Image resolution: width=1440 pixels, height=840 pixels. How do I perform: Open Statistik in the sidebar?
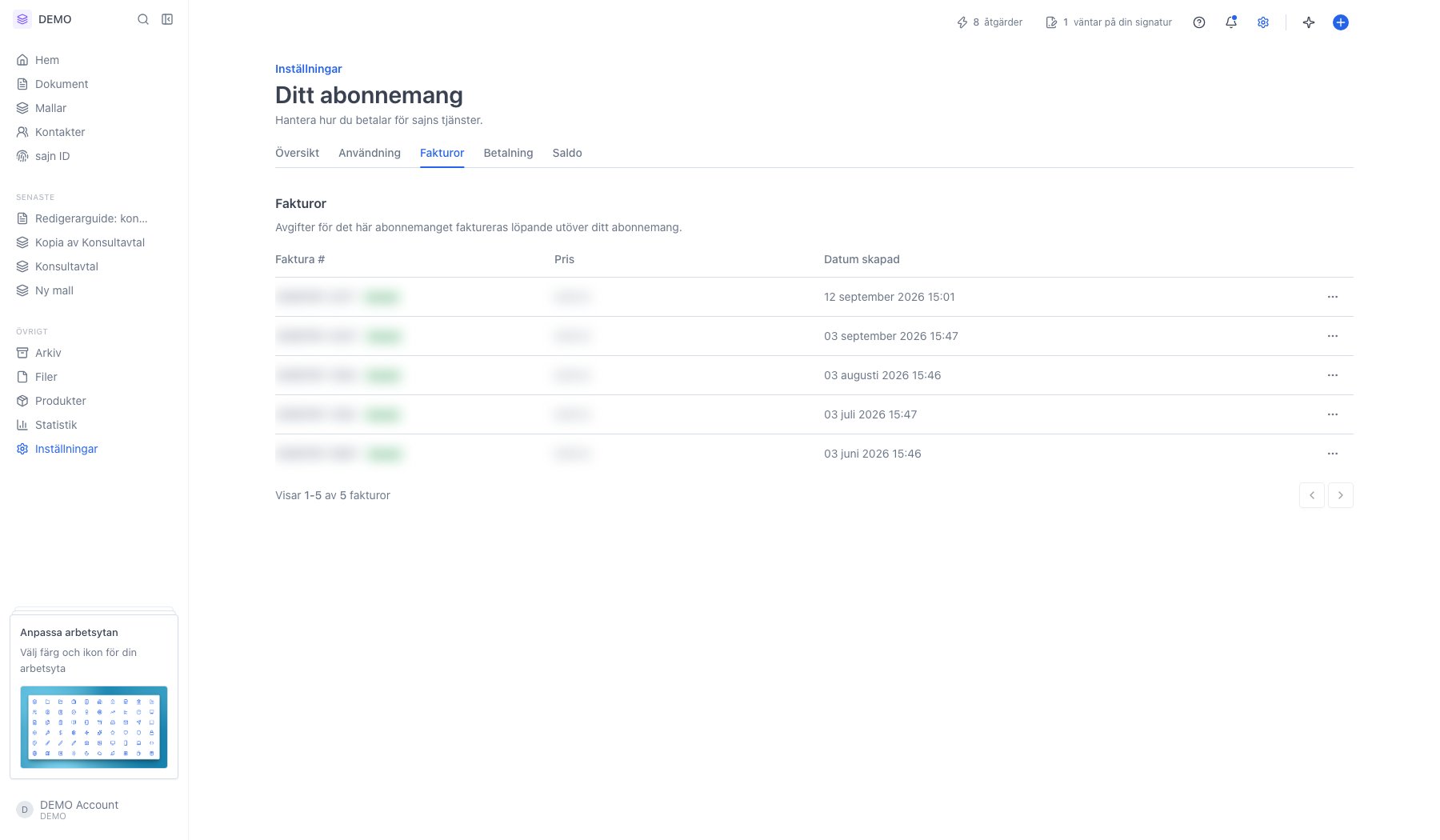point(94,425)
